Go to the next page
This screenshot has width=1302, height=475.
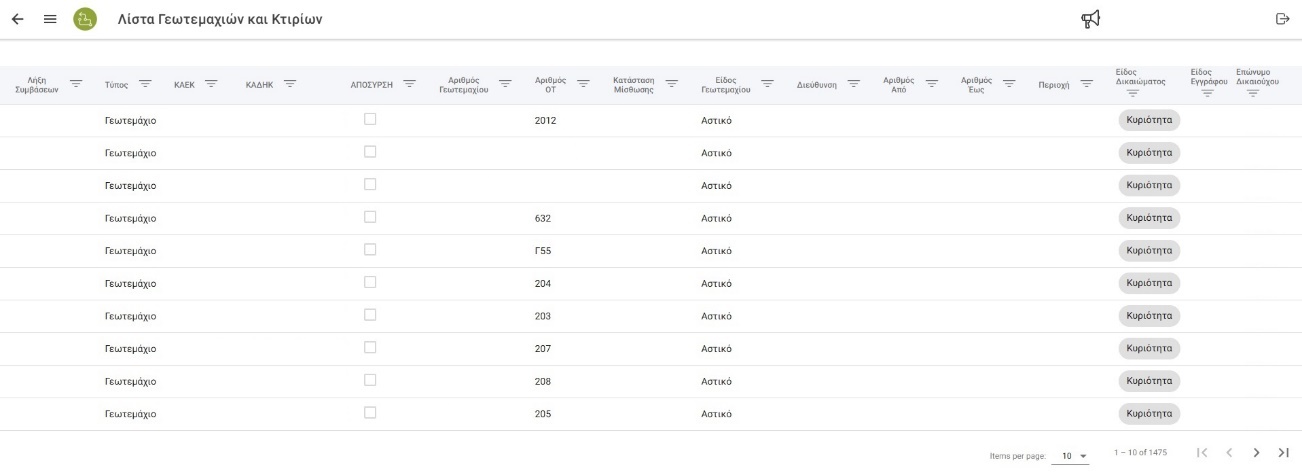point(1257,453)
